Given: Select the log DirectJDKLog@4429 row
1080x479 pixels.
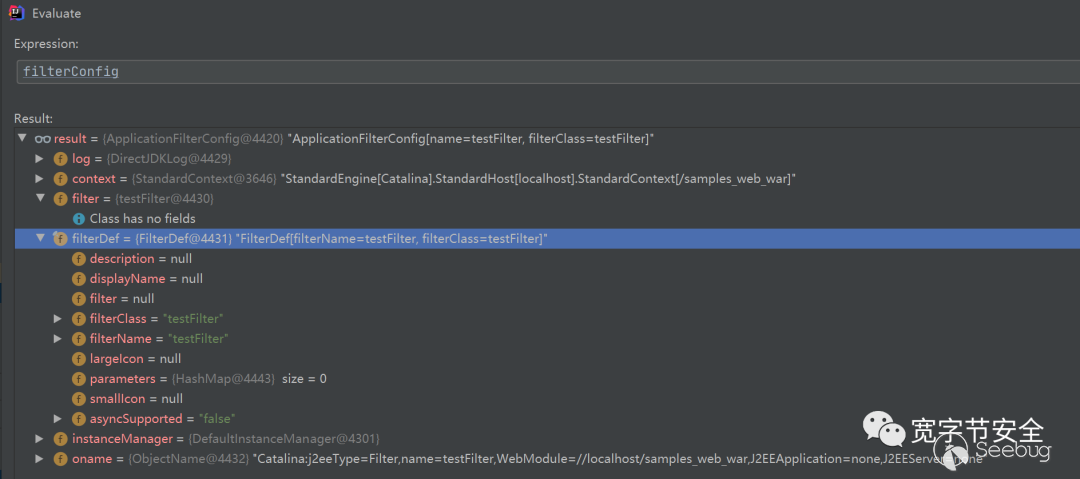Looking at the screenshot, I should pos(548,159).
